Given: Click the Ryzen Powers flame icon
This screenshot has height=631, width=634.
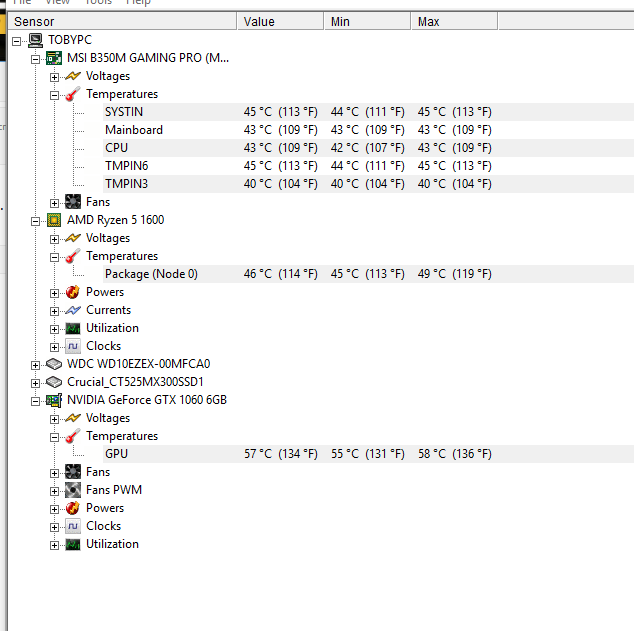Looking at the screenshot, I should [x=73, y=292].
